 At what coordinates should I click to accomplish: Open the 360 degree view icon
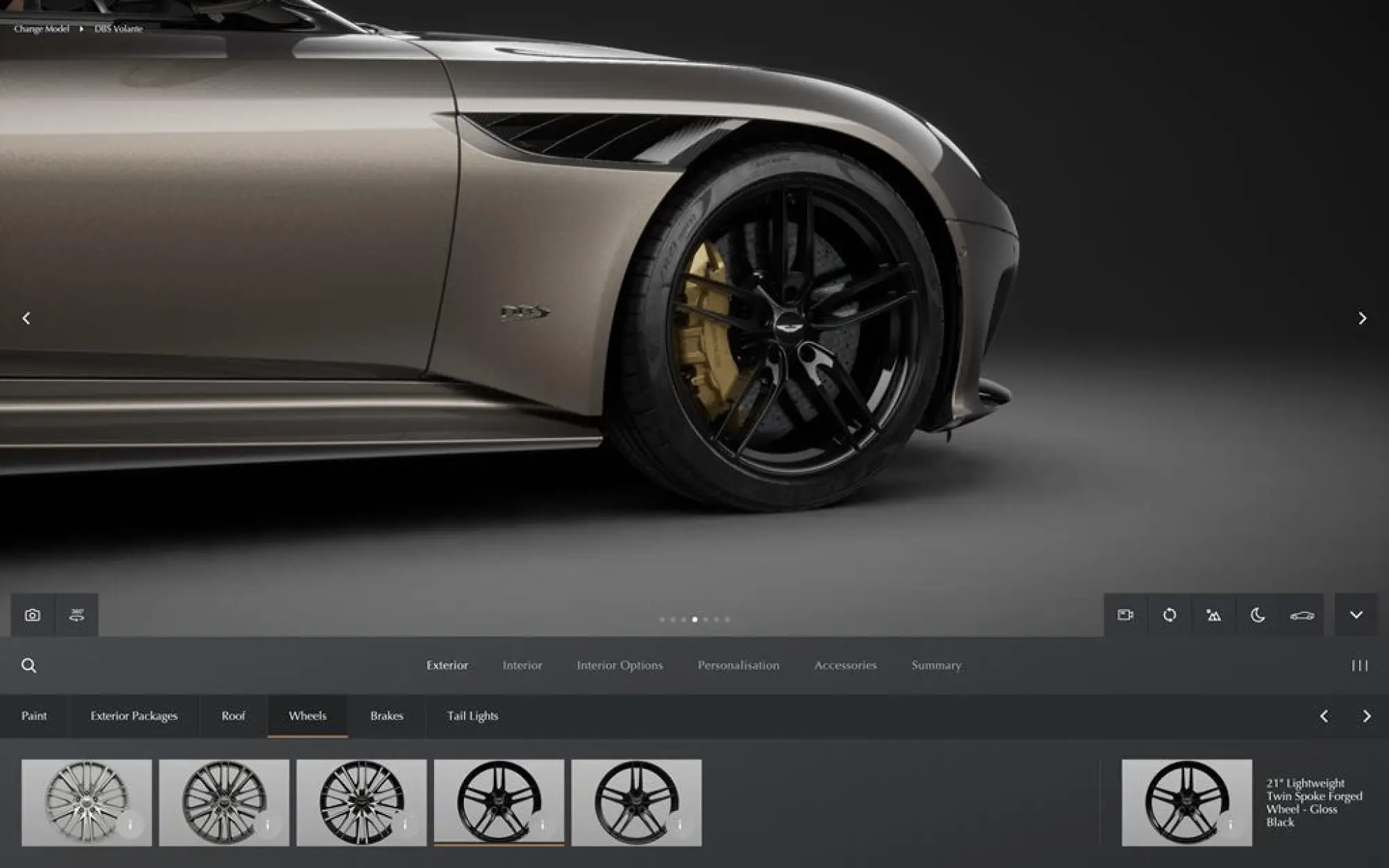[76, 615]
